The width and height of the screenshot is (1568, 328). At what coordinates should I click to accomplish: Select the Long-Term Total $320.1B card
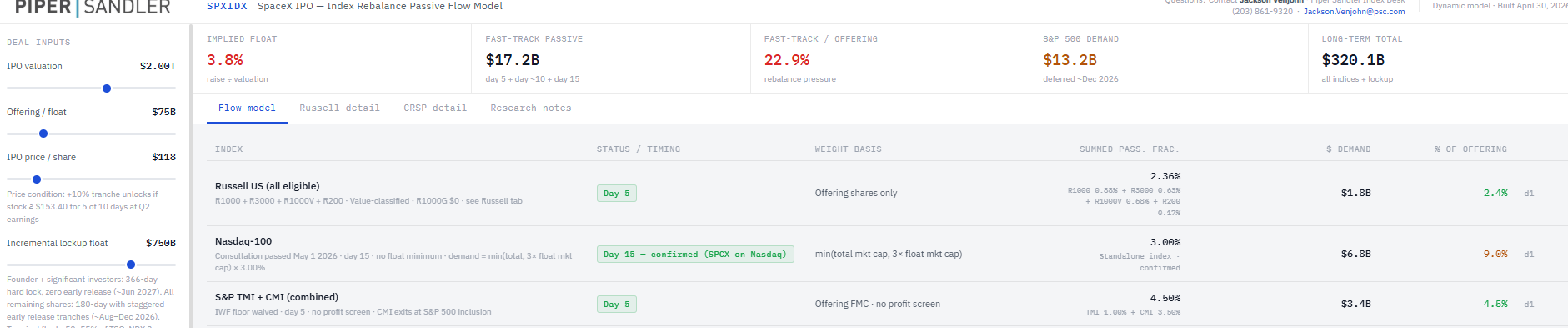pos(1438,59)
